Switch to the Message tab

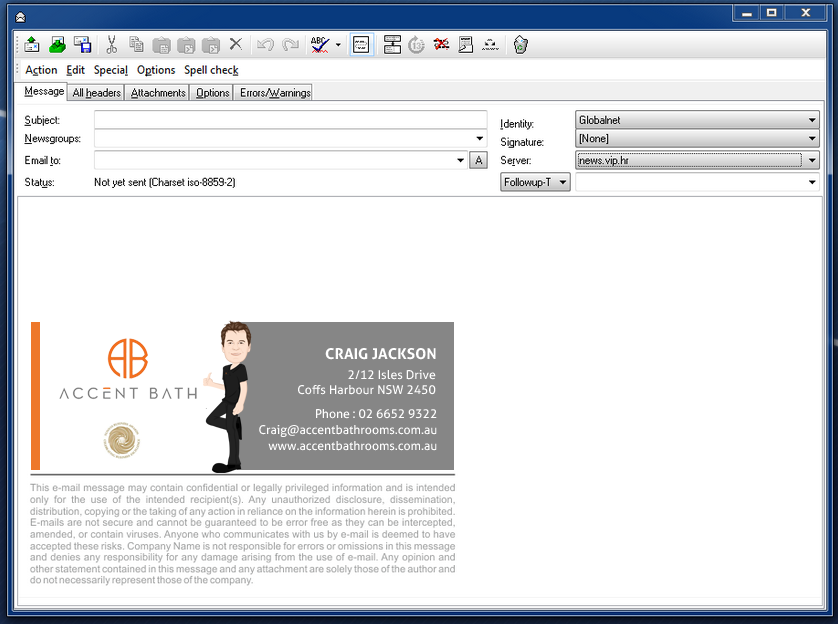(44, 91)
